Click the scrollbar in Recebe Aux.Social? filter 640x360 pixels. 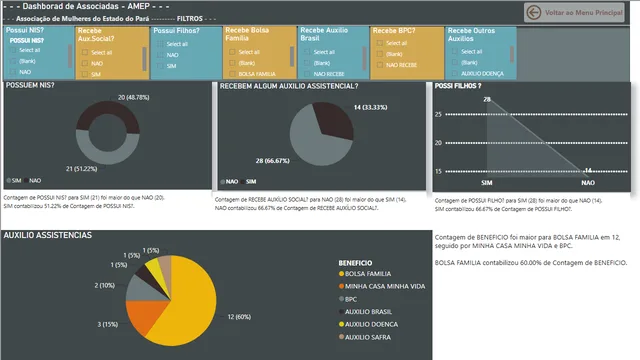tap(144, 58)
